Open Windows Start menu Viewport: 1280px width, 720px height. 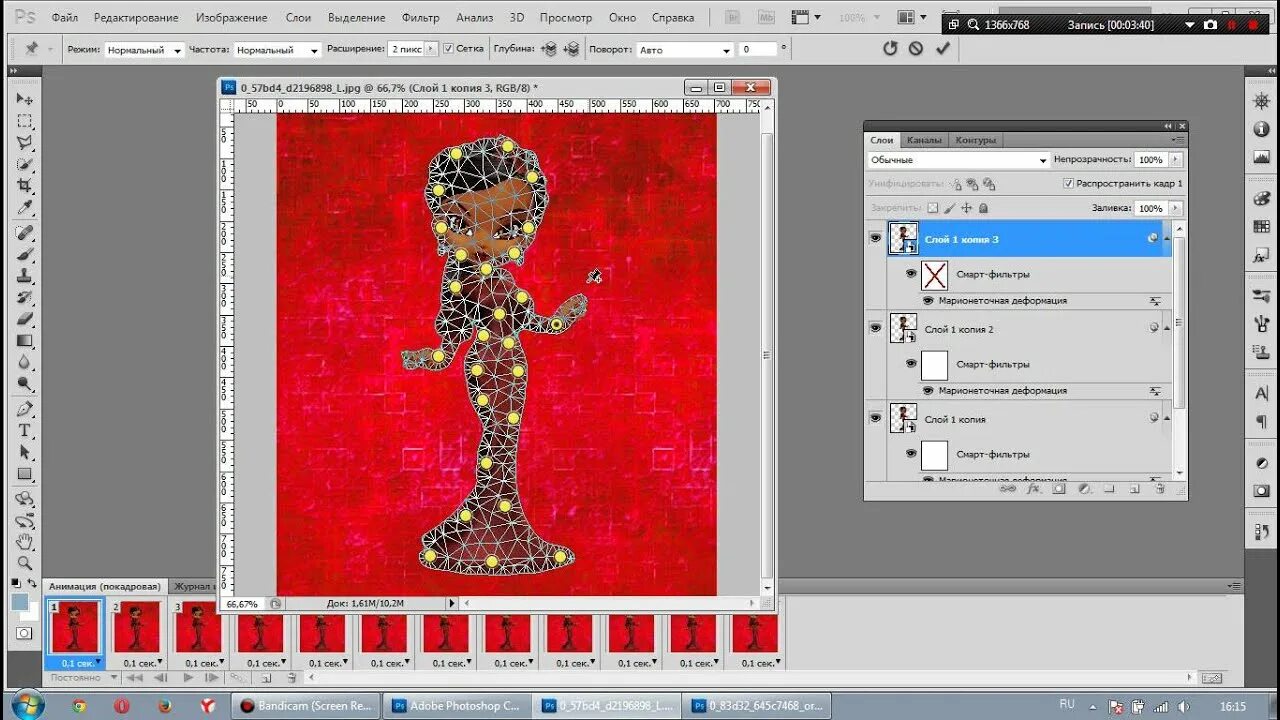point(28,704)
